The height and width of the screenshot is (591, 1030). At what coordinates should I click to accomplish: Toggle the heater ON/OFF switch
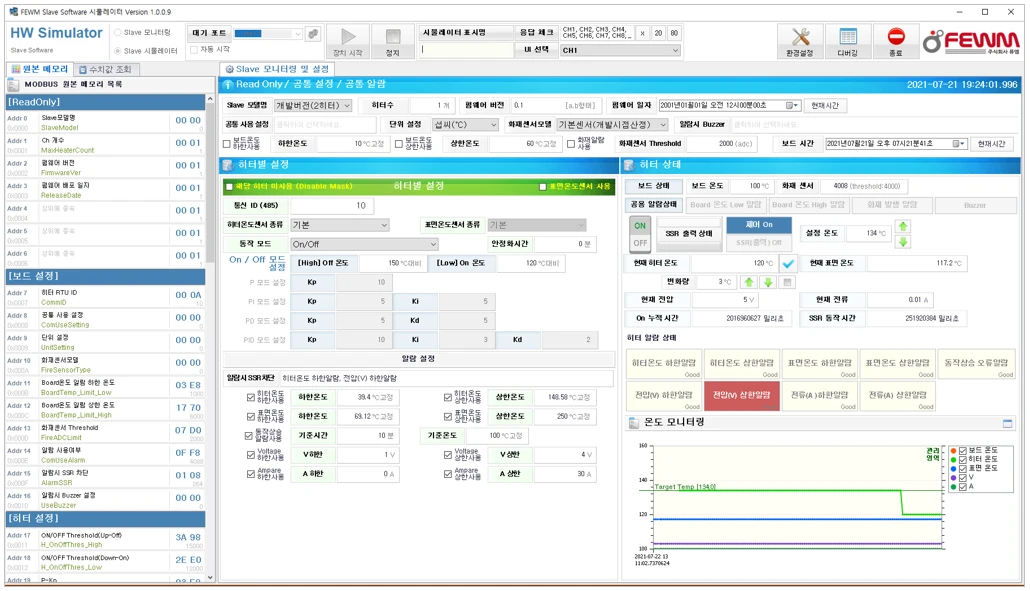pyautogui.click(x=640, y=234)
